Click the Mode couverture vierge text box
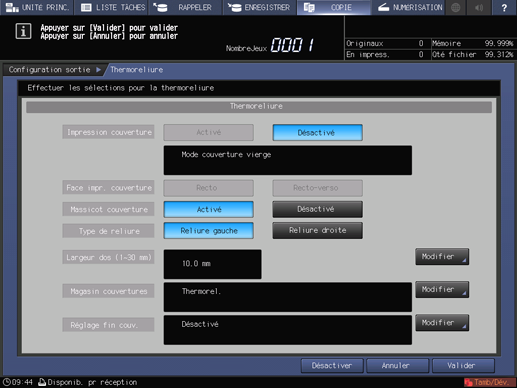Viewport: 517px width, 388px height. click(288, 160)
